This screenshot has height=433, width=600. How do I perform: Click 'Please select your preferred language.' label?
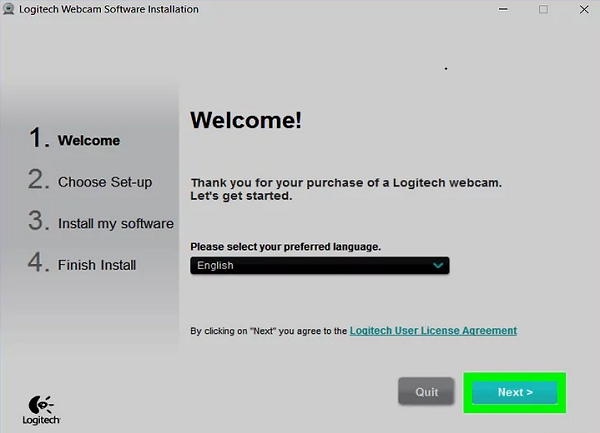tap(285, 247)
